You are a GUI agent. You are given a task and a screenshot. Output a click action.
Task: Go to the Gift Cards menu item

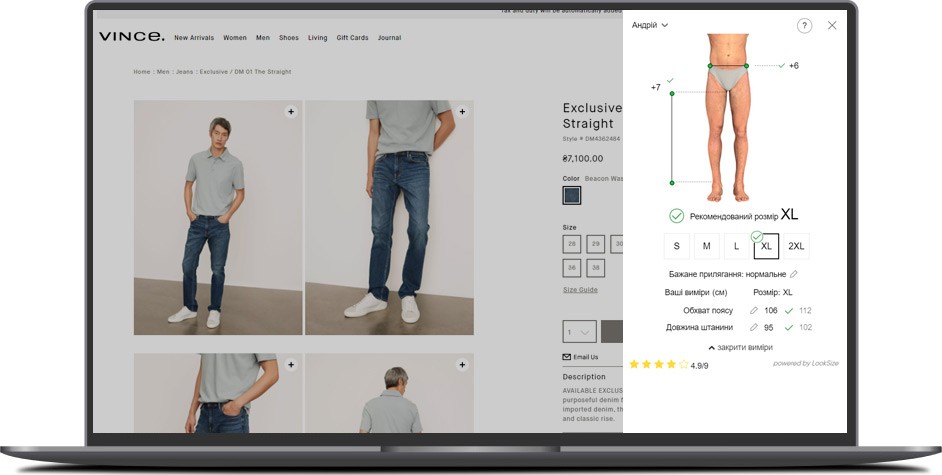(352, 38)
